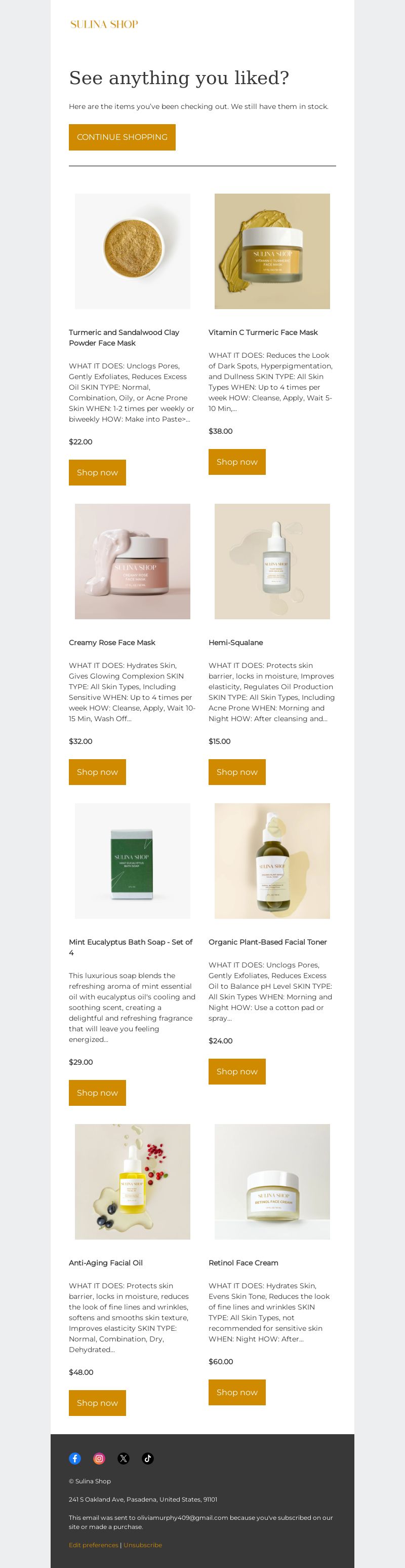Viewport: 405px width, 1568px height.
Task: Click the Sulina Shop logo
Action: (104, 24)
